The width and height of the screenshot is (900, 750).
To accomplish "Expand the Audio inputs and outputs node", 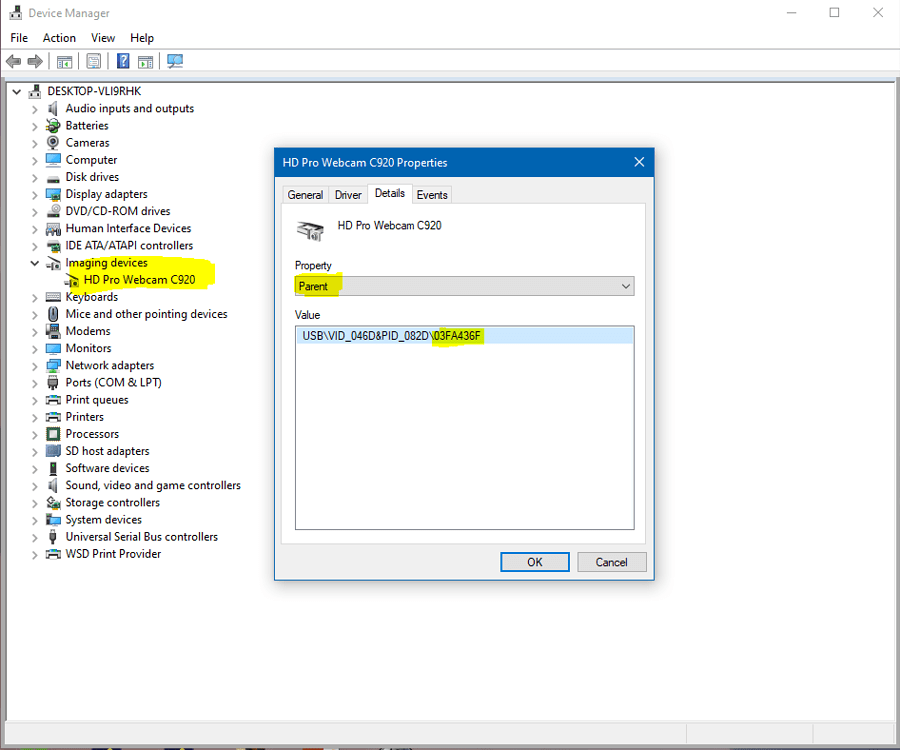I will click(x=34, y=109).
